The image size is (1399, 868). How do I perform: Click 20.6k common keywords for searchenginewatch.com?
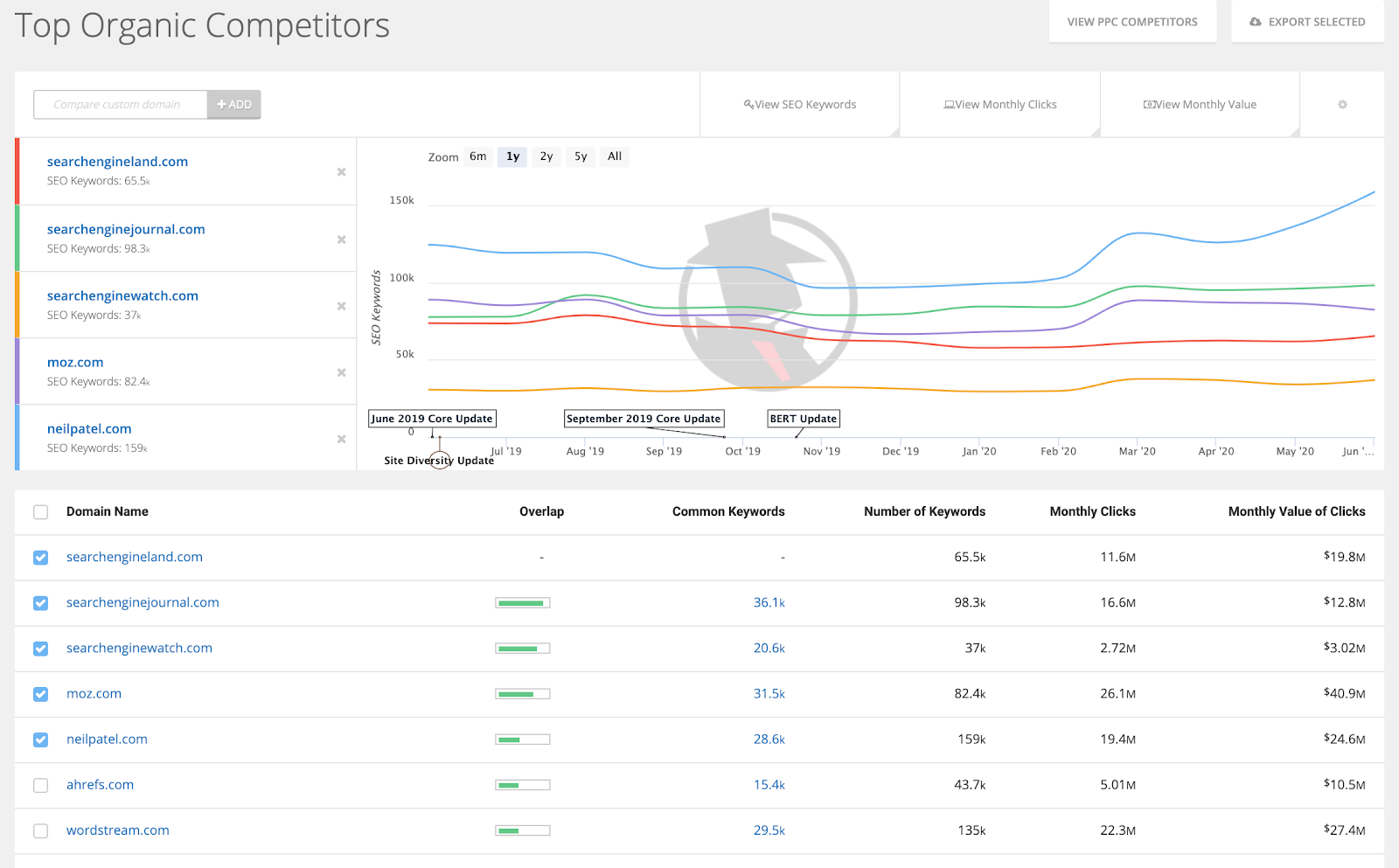(769, 649)
